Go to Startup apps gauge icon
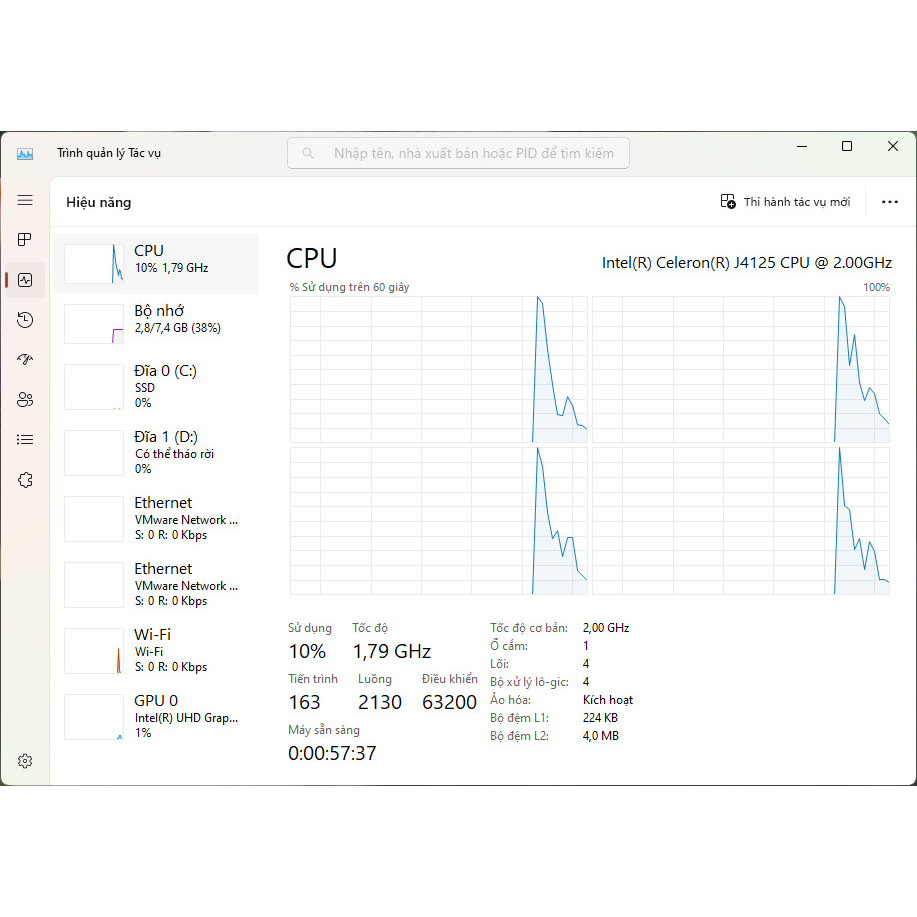The height and width of the screenshot is (917, 917). pos(25,360)
